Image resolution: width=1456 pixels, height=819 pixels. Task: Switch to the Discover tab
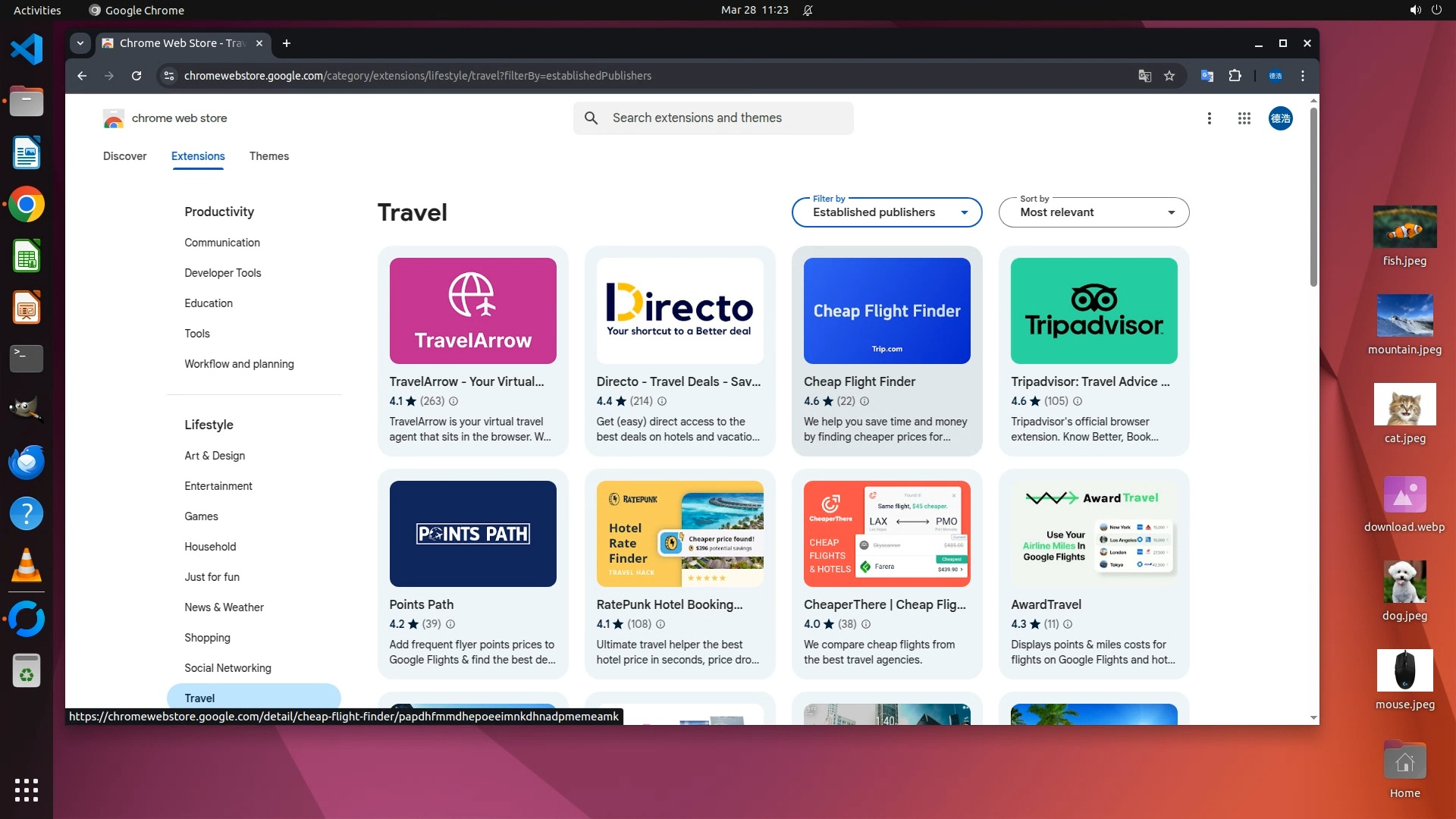pos(124,156)
